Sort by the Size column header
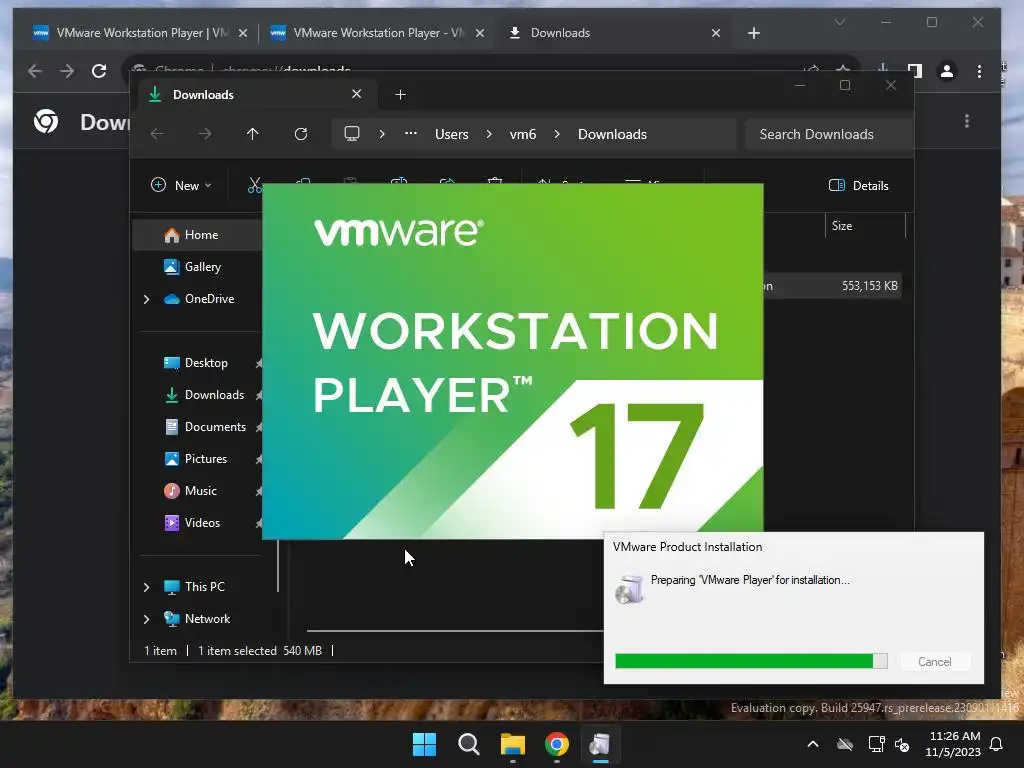1024x768 pixels. 865,225
